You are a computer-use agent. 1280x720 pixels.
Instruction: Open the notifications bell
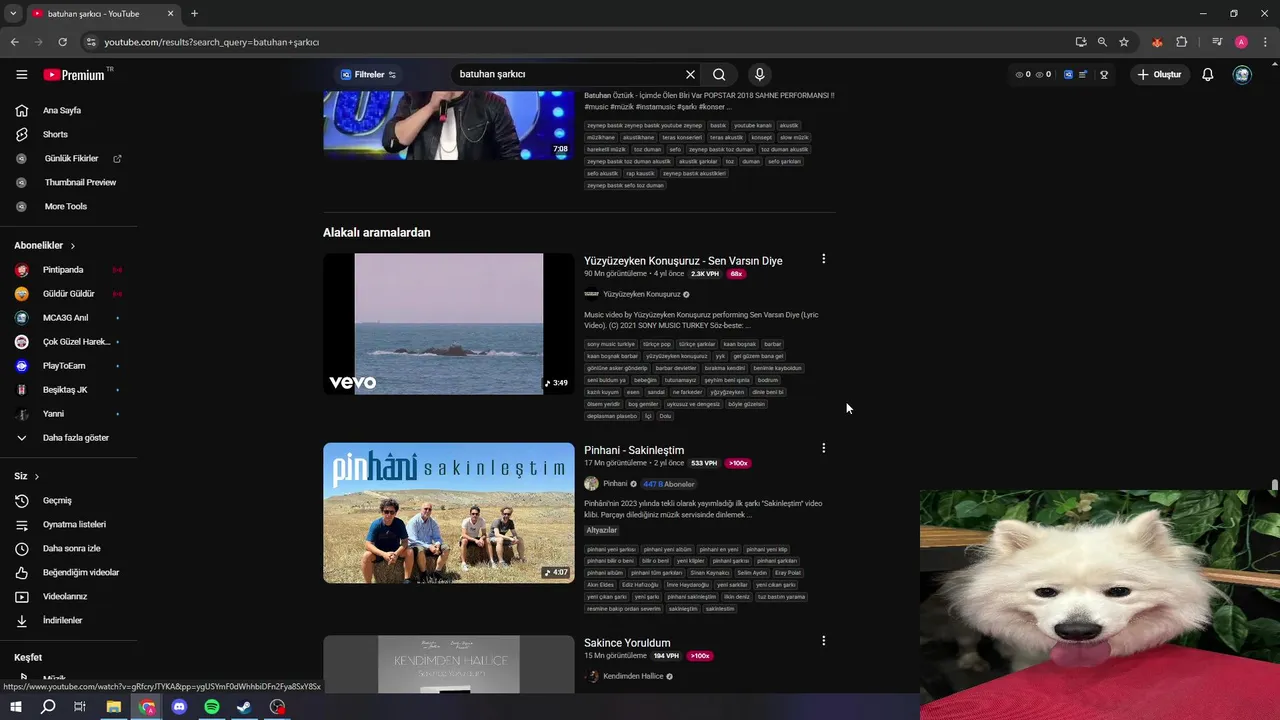pyautogui.click(x=1207, y=74)
